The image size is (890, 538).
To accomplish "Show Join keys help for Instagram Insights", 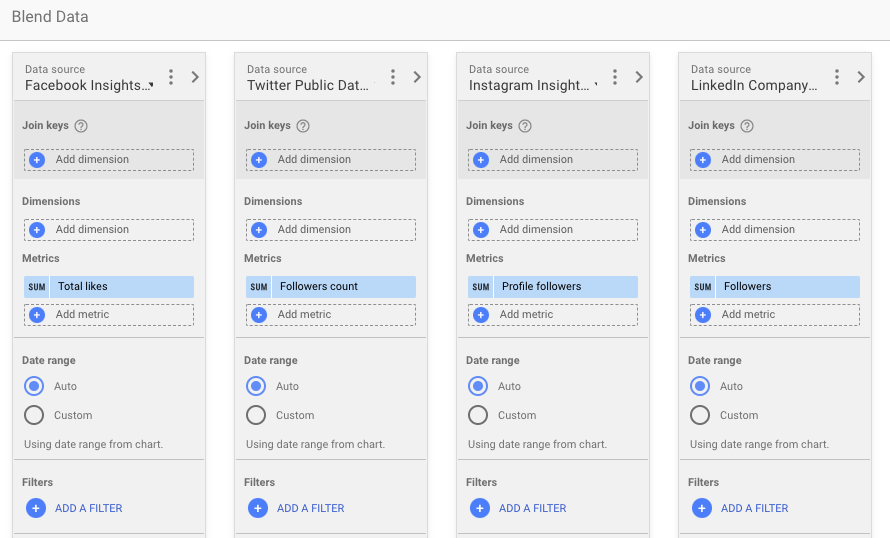I will coord(525,126).
